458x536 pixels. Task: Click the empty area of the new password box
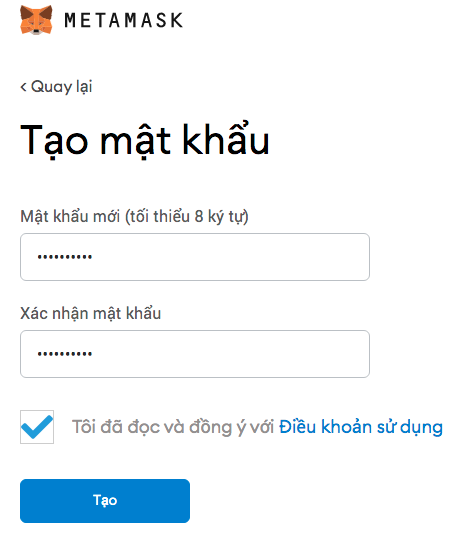point(232,257)
